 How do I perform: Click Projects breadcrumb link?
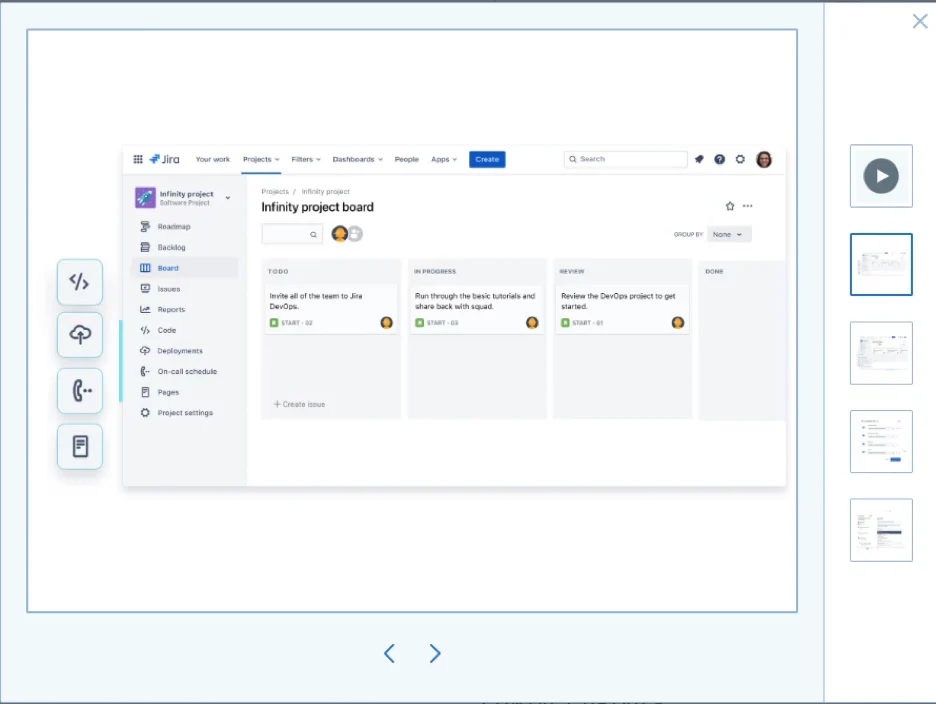pos(275,192)
